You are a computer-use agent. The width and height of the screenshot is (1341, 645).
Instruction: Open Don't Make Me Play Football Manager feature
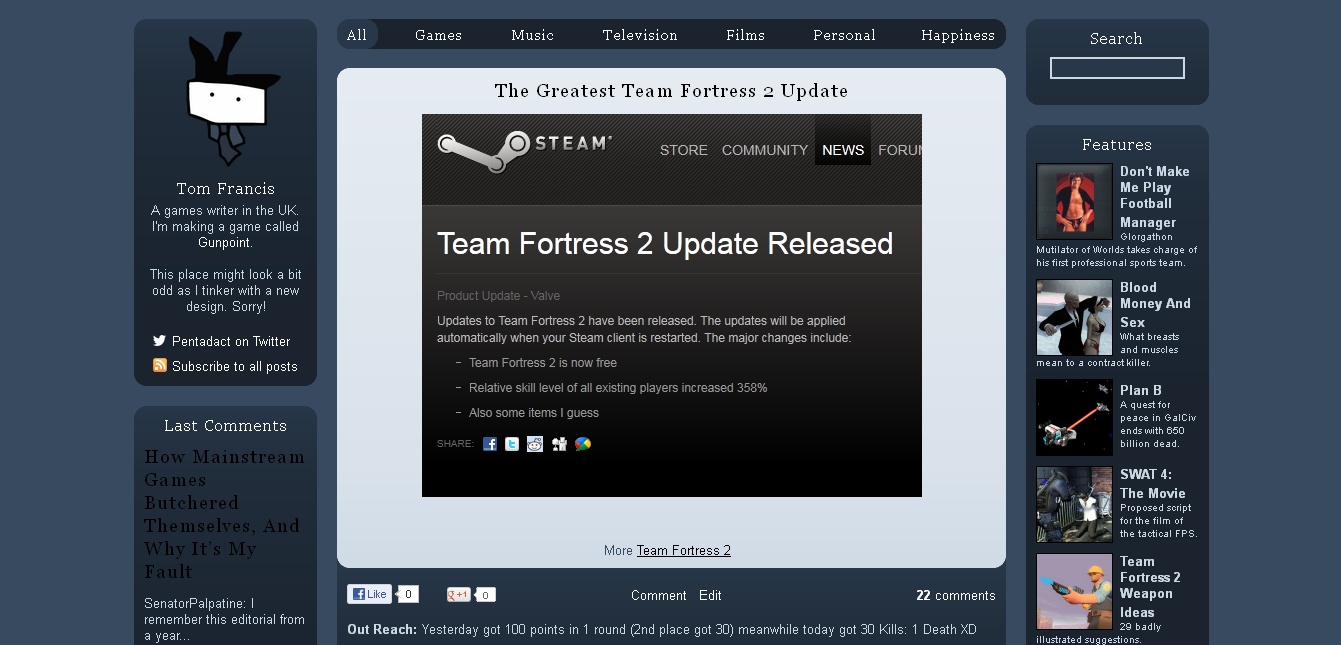pyautogui.click(x=1155, y=196)
